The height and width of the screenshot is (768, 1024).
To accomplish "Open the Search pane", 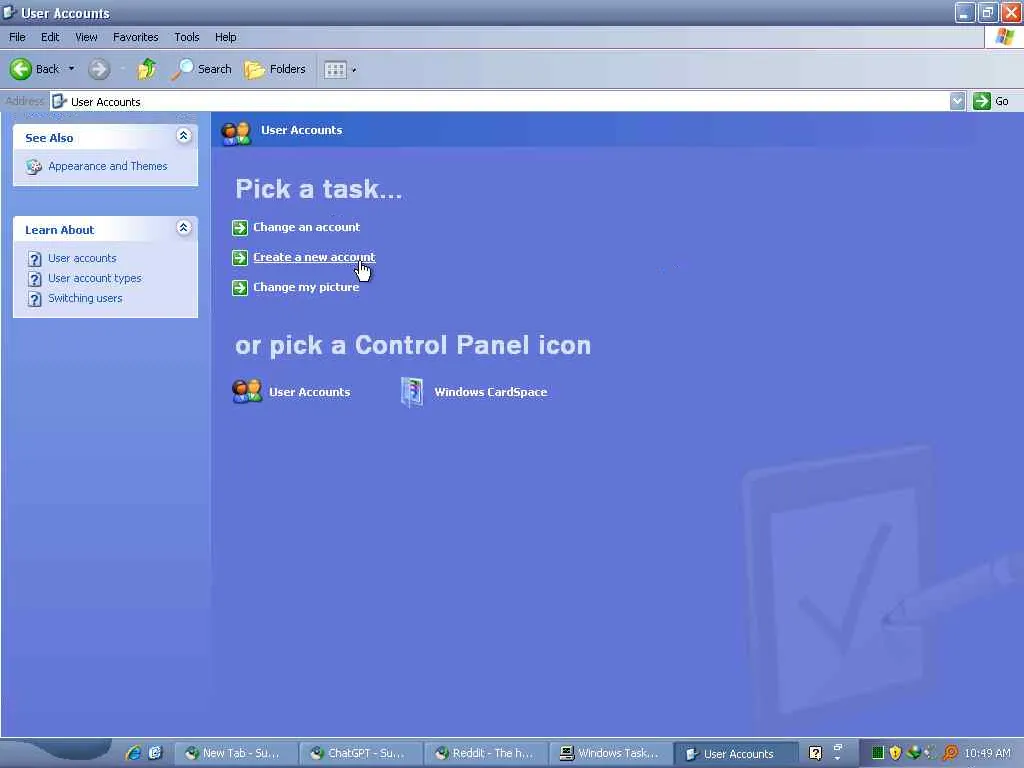I will click(202, 69).
